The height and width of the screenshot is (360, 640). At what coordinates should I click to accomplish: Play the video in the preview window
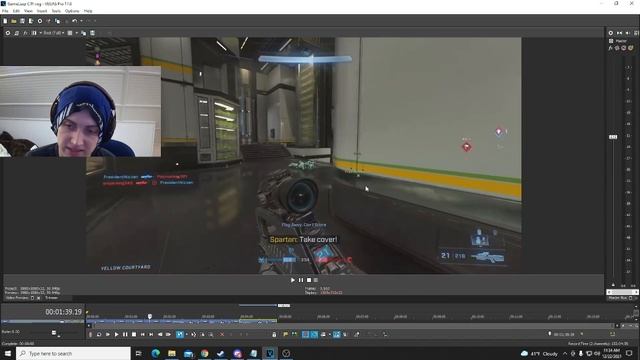tap(293, 280)
